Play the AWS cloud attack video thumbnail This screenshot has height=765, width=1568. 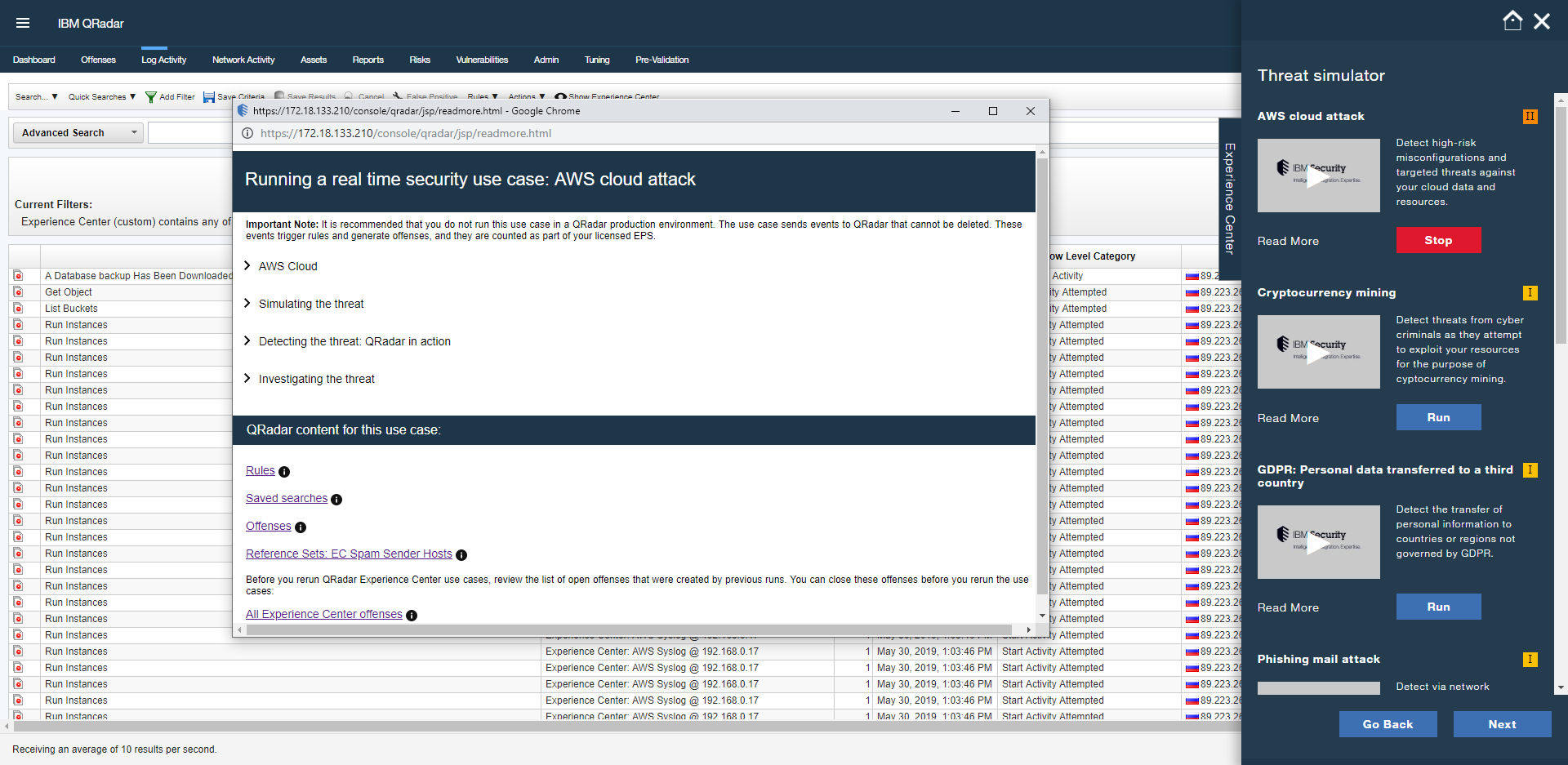point(1318,176)
